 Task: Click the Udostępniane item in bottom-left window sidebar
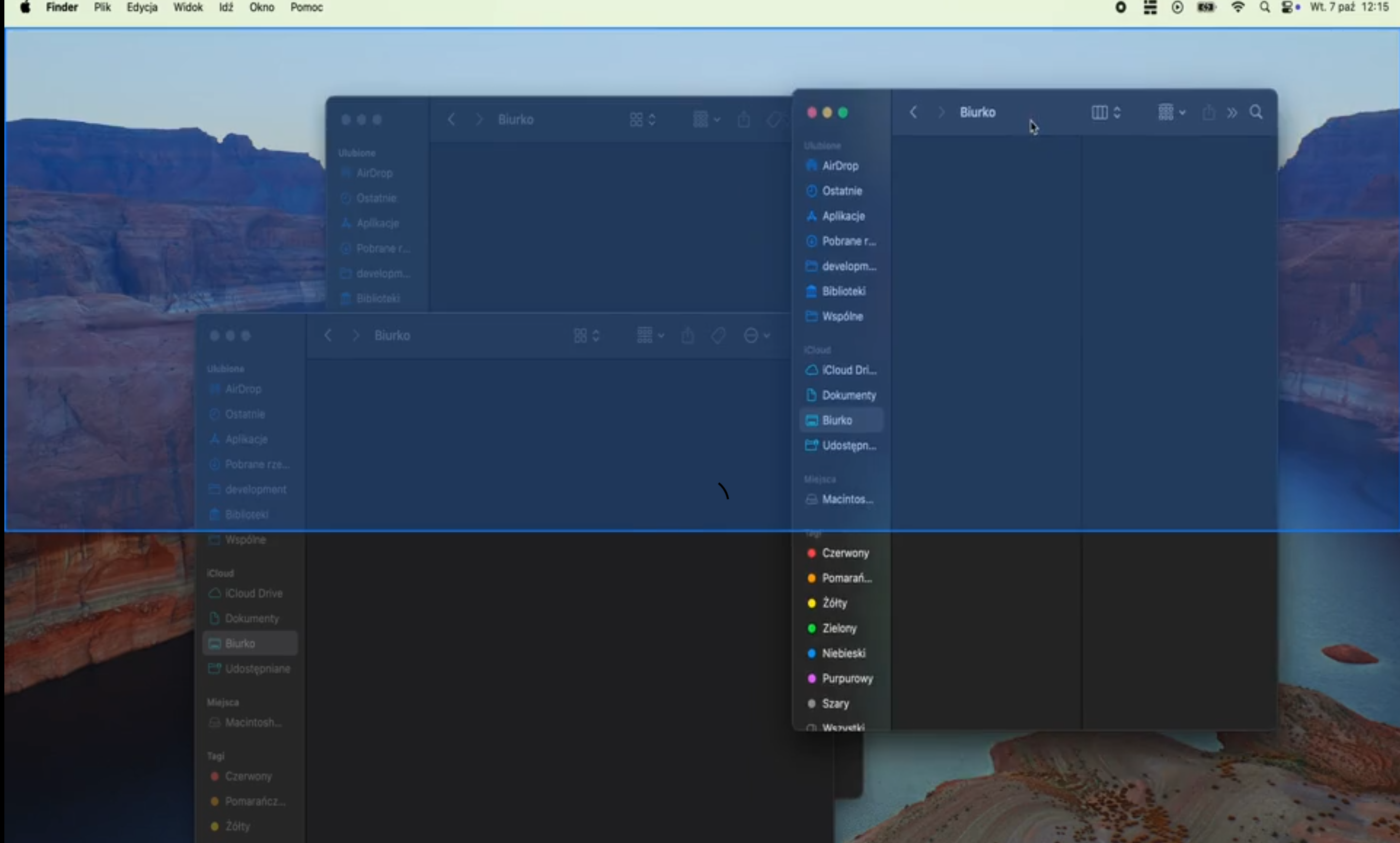[257, 668]
